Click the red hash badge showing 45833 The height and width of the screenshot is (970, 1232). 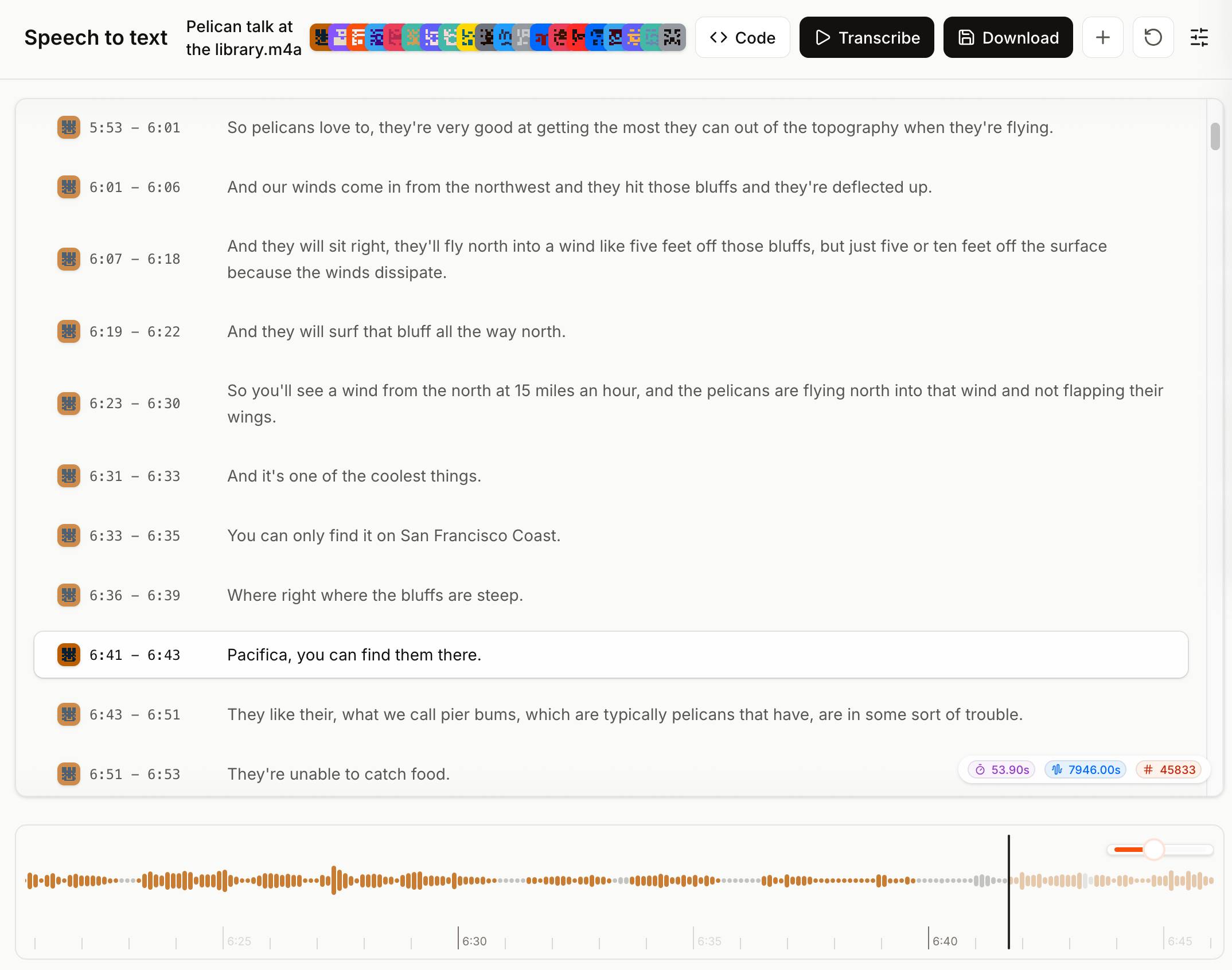click(x=1169, y=770)
